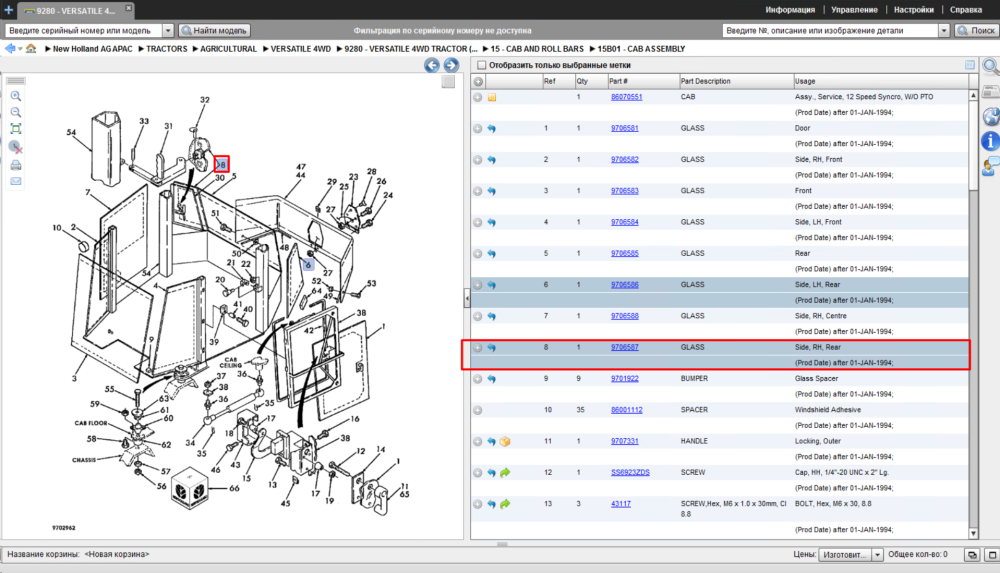Click the green arrow in SS8923ZDS SCREW row
Image resolution: width=1000 pixels, height=573 pixels.
(505, 473)
